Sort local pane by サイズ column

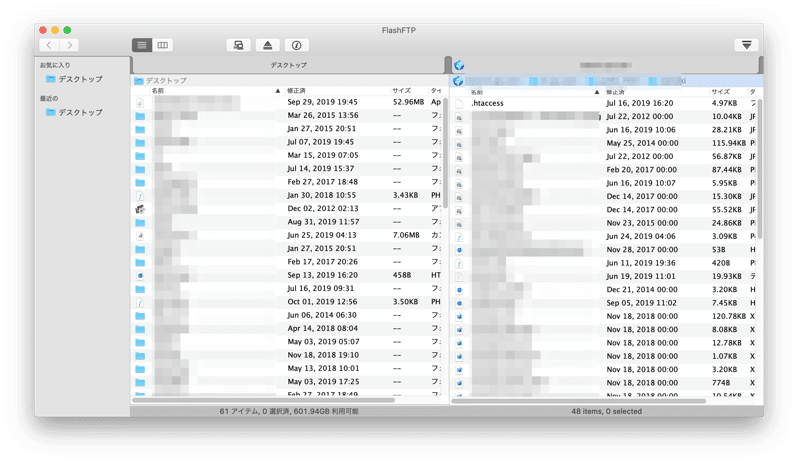click(x=402, y=91)
